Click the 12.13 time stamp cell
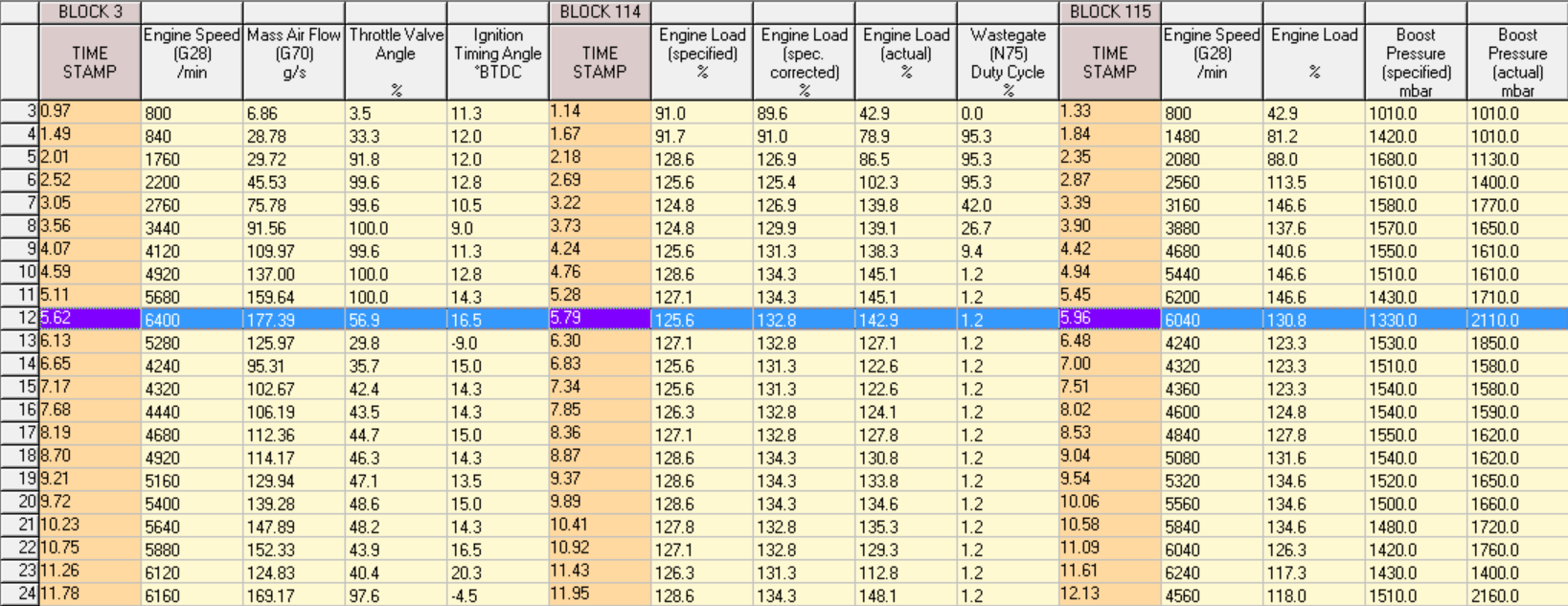1568x606 pixels. (1109, 595)
